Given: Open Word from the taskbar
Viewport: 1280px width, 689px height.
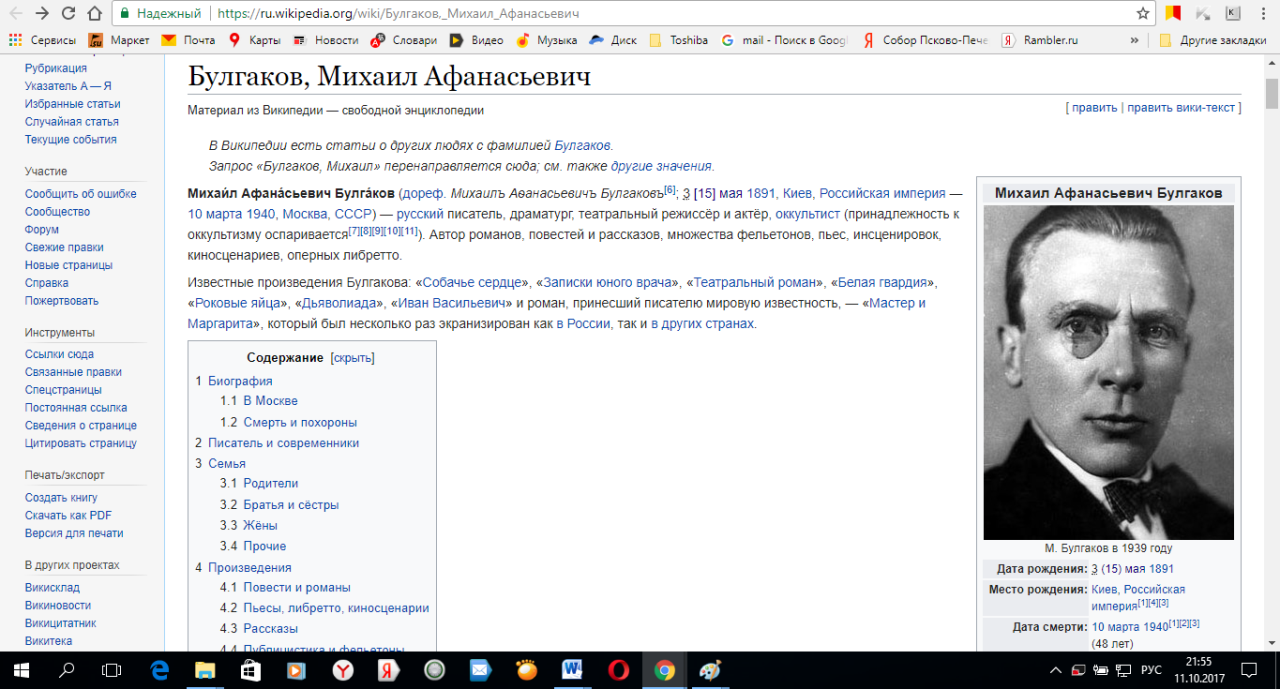Looking at the screenshot, I should [x=573, y=670].
